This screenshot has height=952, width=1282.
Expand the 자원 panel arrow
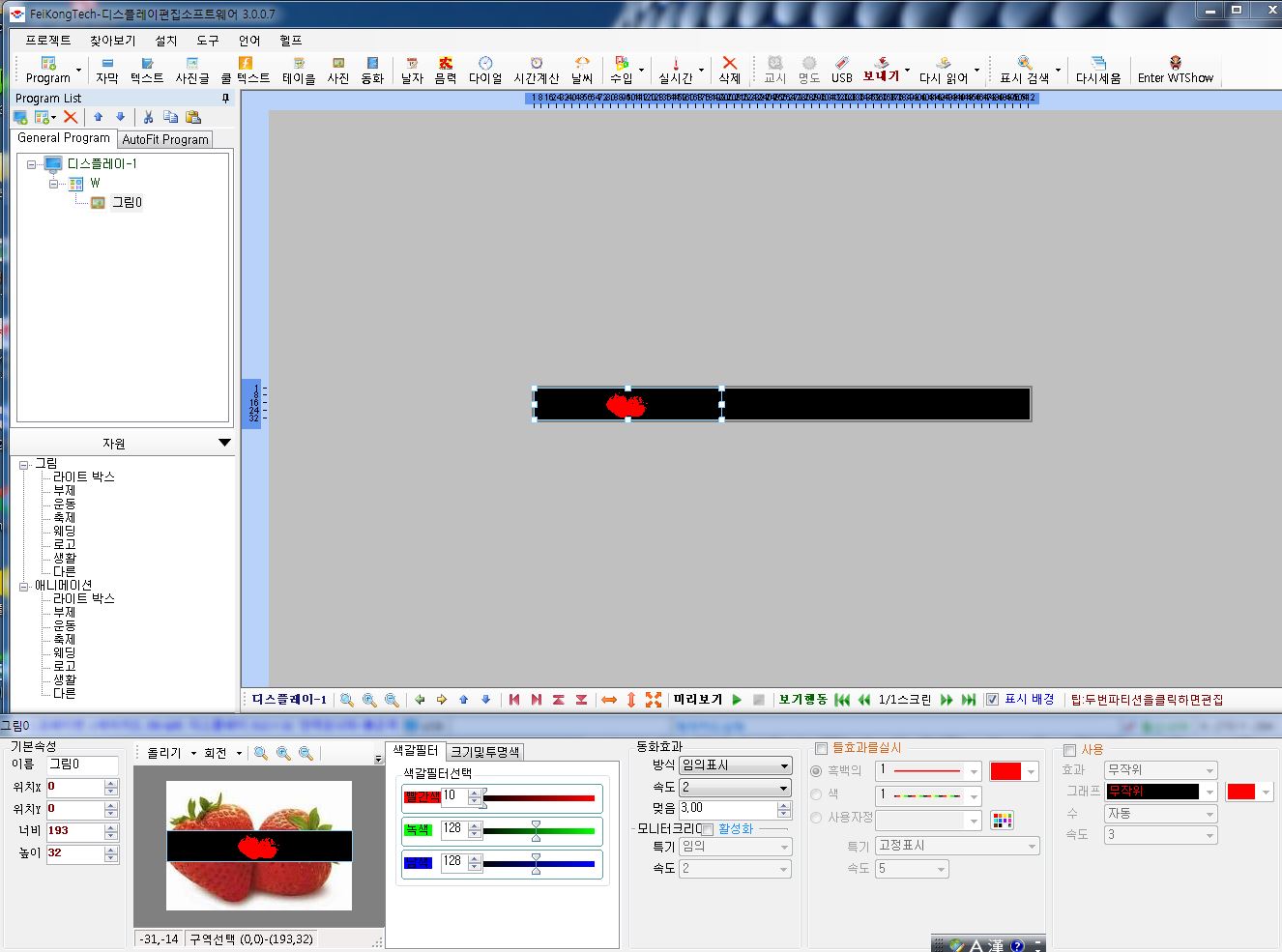[x=224, y=443]
